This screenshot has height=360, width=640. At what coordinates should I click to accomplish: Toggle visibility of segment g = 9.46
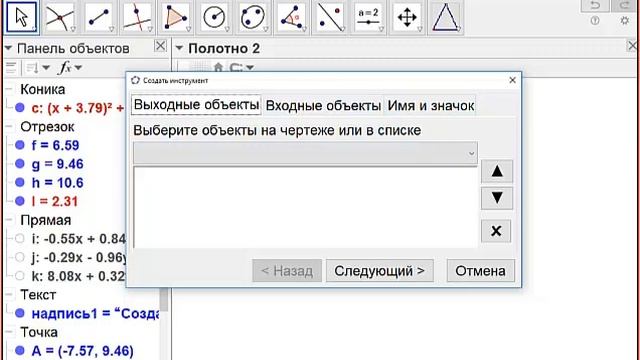click(x=20, y=164)
